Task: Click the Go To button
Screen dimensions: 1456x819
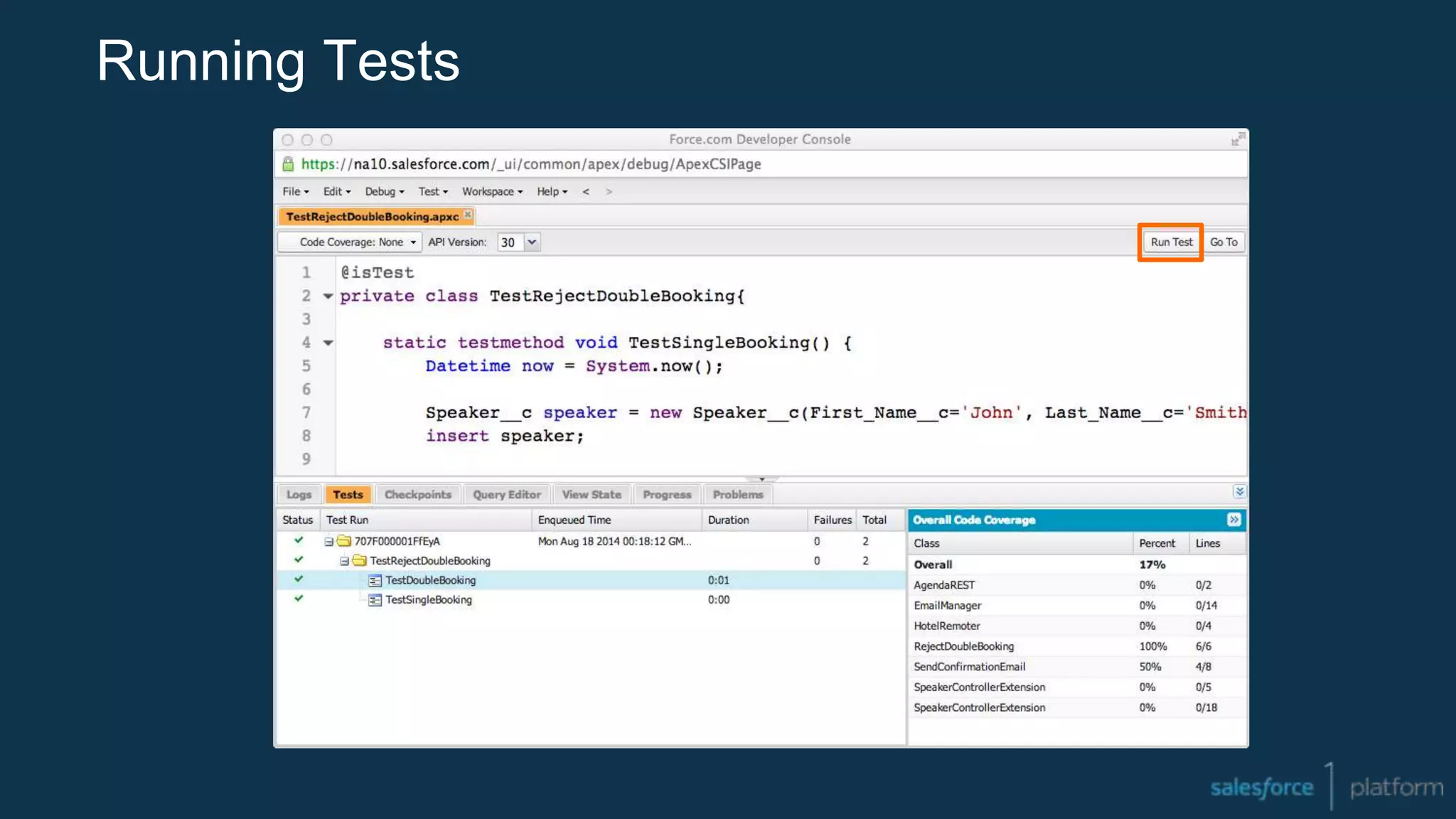Action: [x=1224, y=242]
